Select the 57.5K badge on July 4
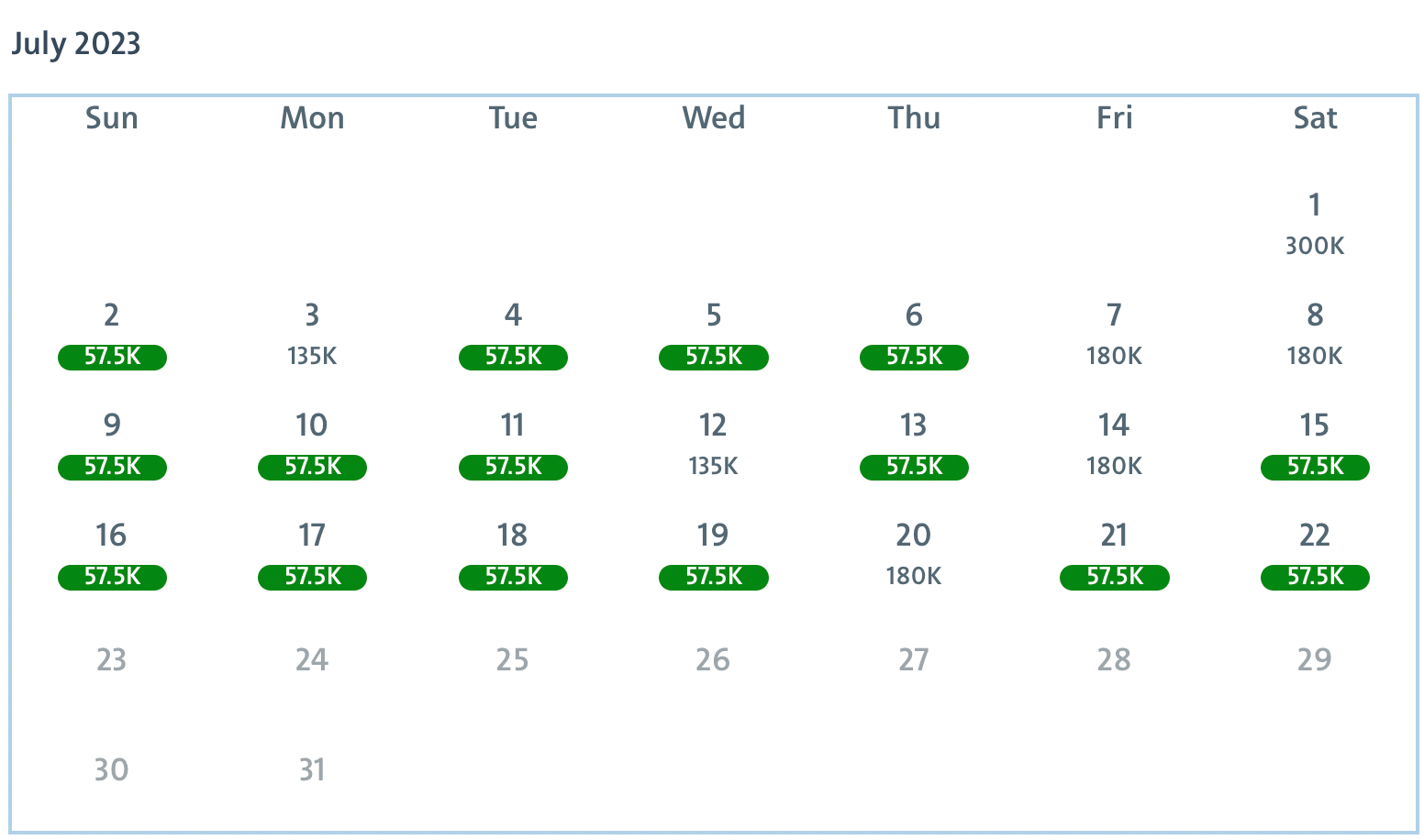The height and width of the screenshot is (840, 1424). (x=513, y=357)
